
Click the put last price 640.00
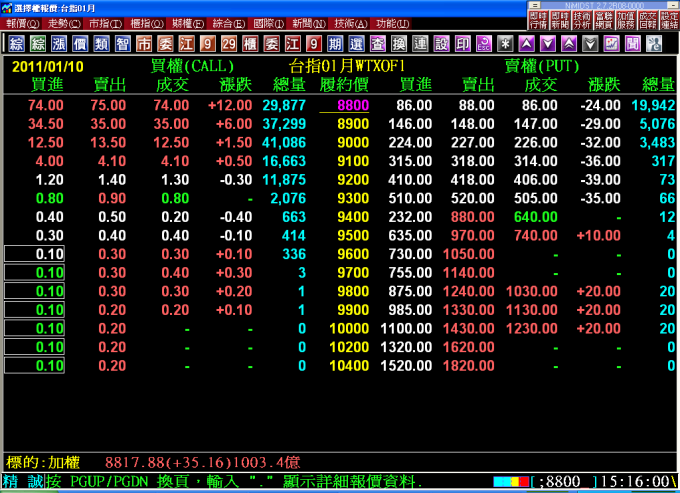(x=535, y=217)
